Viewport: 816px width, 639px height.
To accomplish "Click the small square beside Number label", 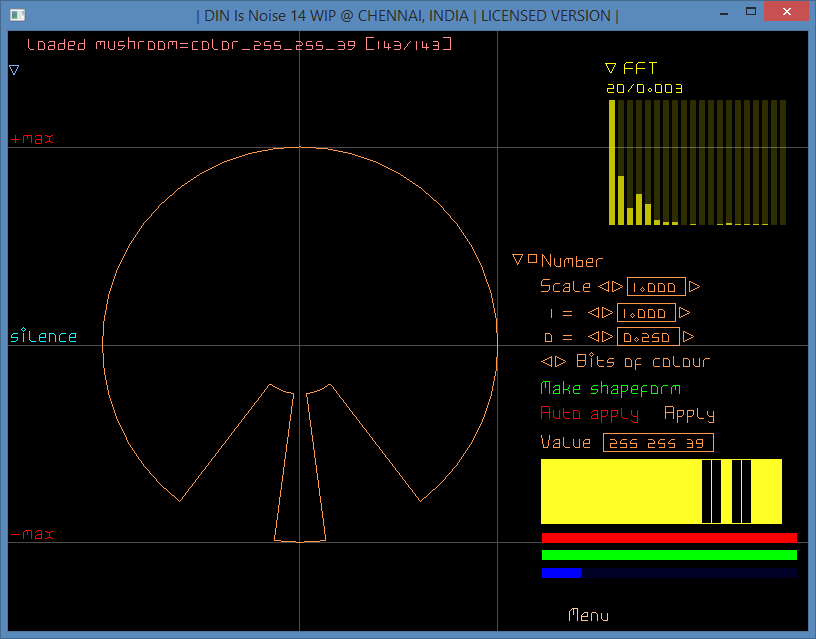I will [531, 258].
